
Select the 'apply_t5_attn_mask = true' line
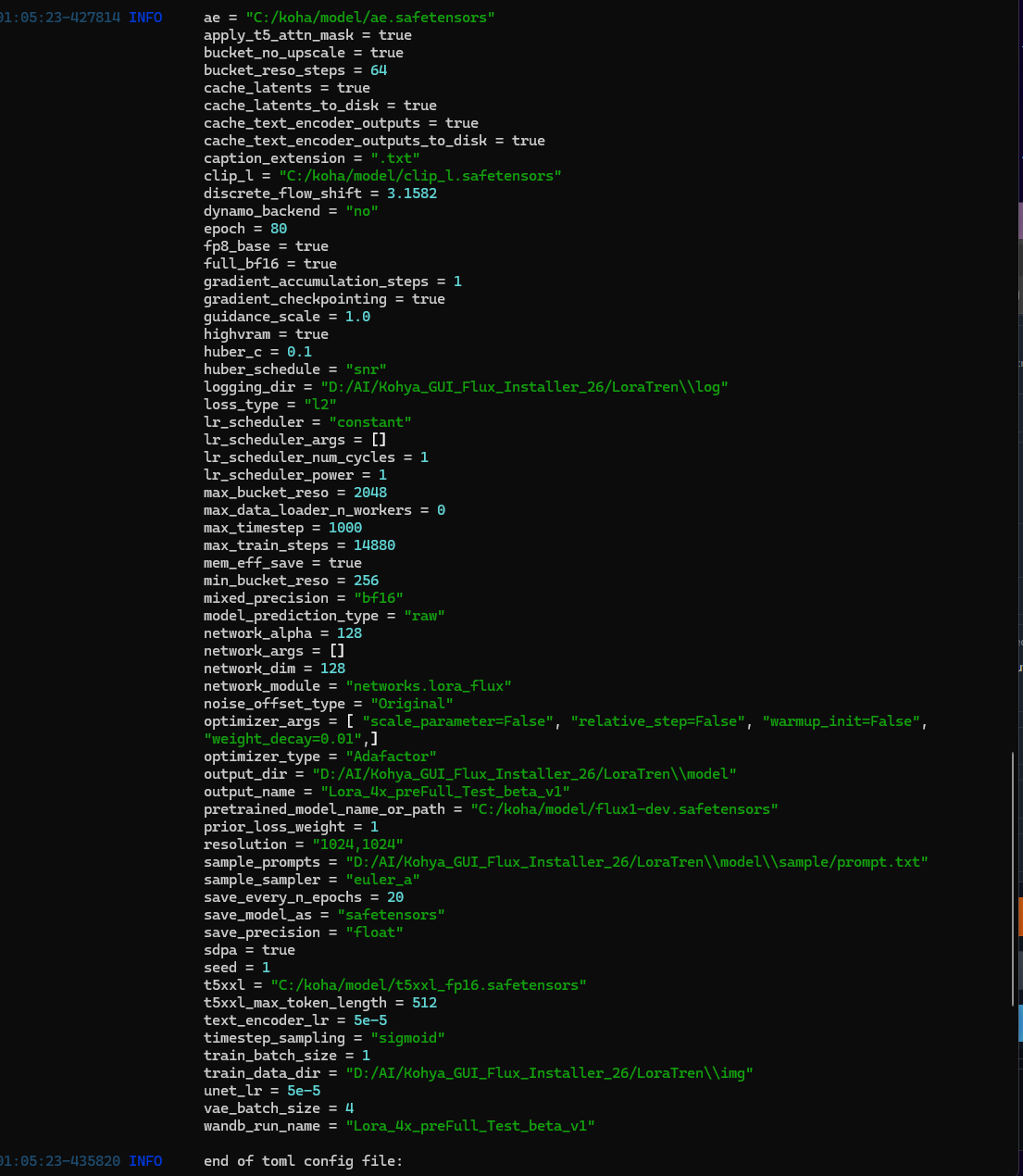tap(307, 35)
